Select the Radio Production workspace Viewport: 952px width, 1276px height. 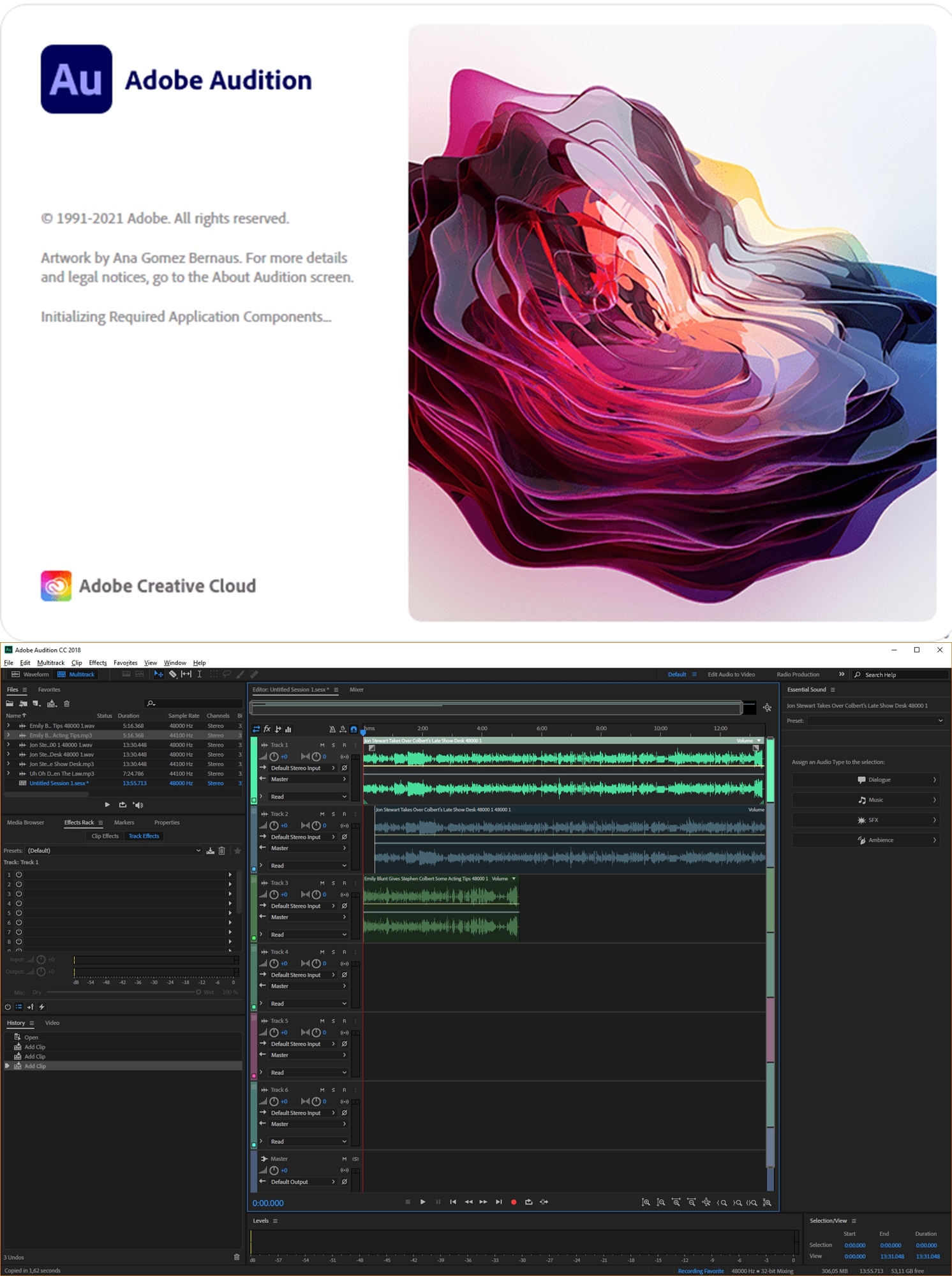[798, 675]
